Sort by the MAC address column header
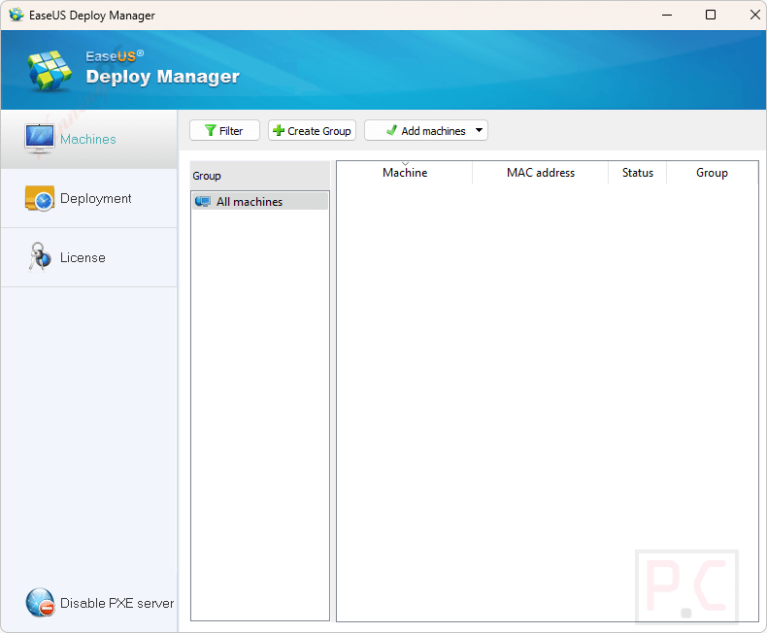 point(540,173)
